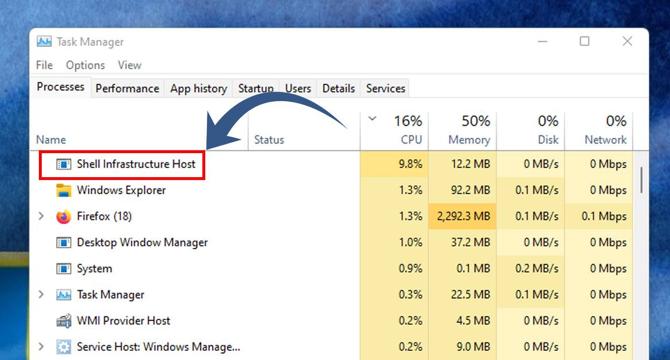Click the Firefox browser icon

click(x=64, y=217)
